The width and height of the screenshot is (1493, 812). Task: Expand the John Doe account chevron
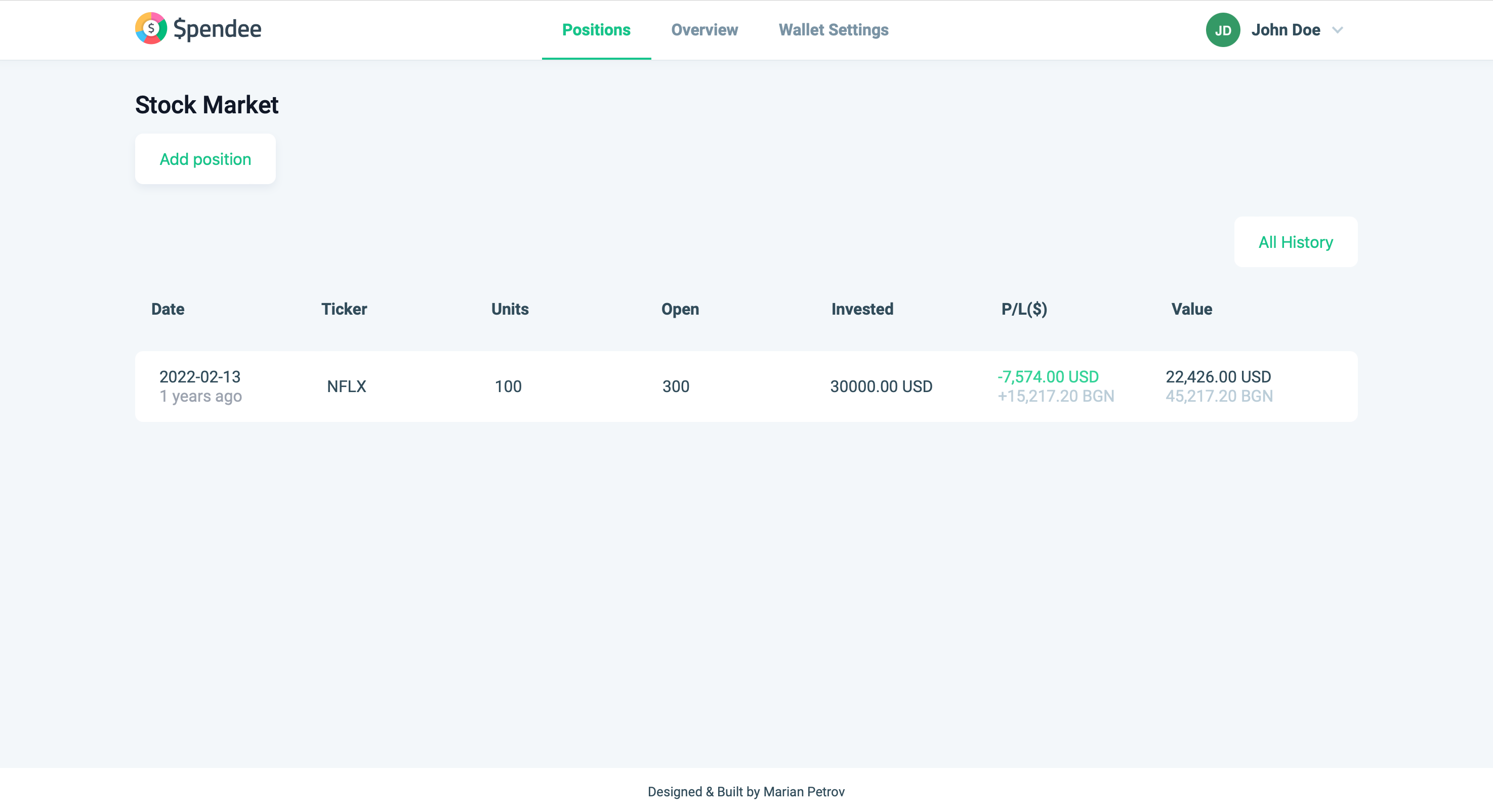click(1338, 30)
